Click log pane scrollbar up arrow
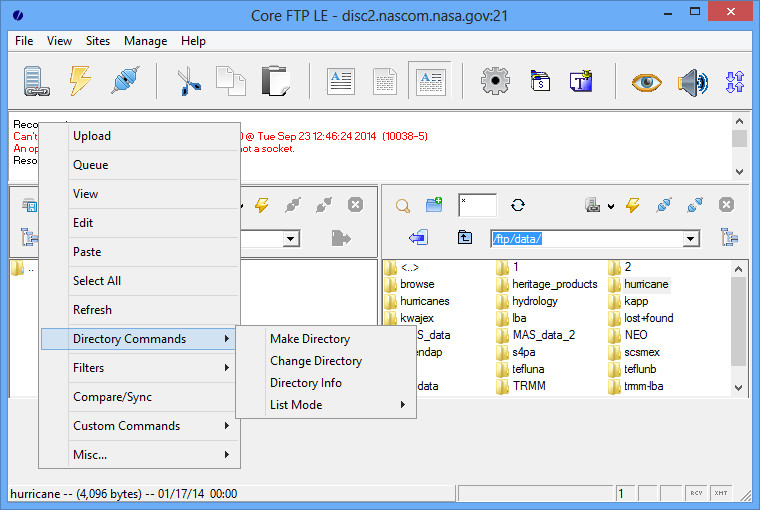Image resolution: width=760 pixels, height=510 pixels. click(x=740, y=121)
